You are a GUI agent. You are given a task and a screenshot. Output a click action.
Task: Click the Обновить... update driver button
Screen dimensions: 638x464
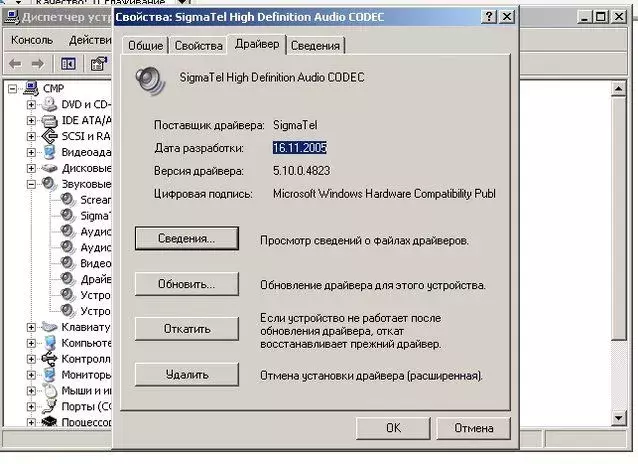tap(187, 284)
